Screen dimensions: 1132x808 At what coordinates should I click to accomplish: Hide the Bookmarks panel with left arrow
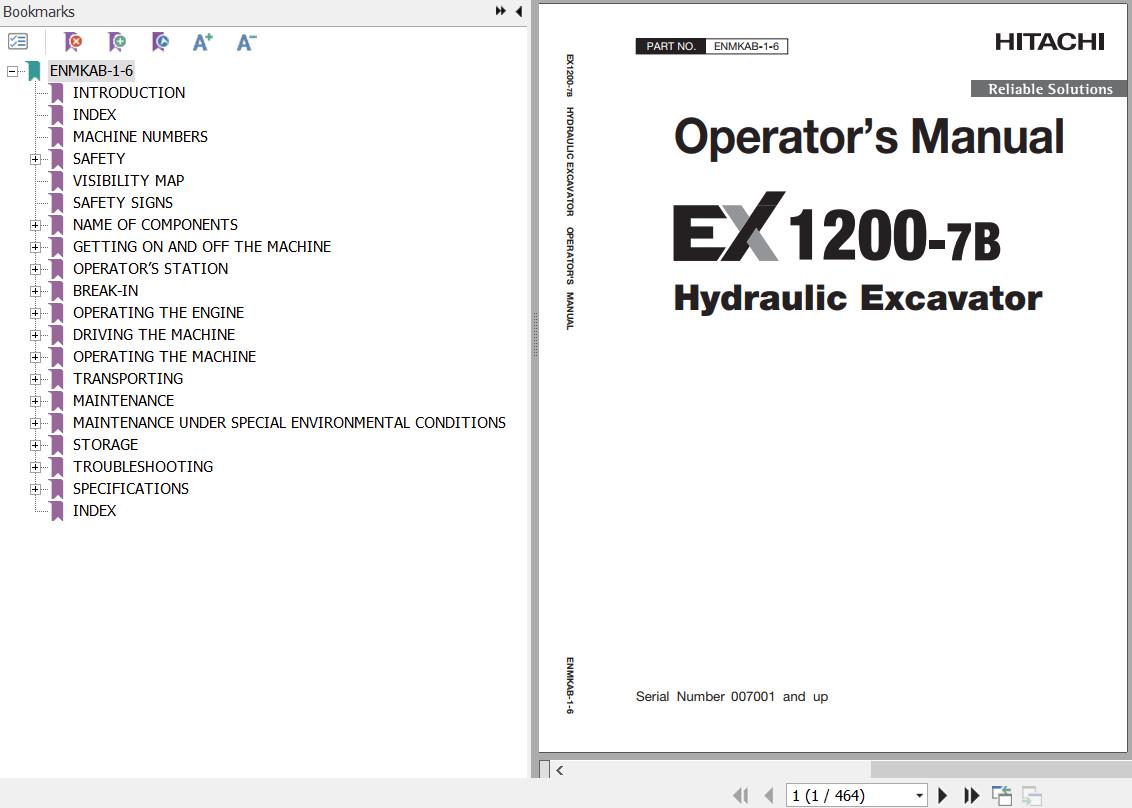tap(518, 11)
